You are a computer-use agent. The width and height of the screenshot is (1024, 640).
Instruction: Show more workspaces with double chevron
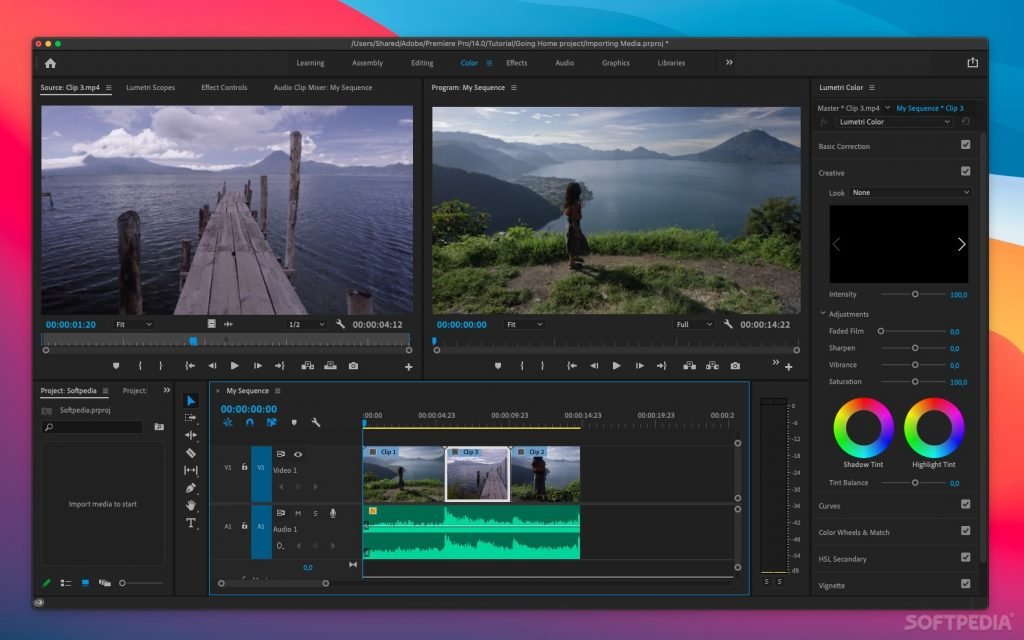click(729, 63)
